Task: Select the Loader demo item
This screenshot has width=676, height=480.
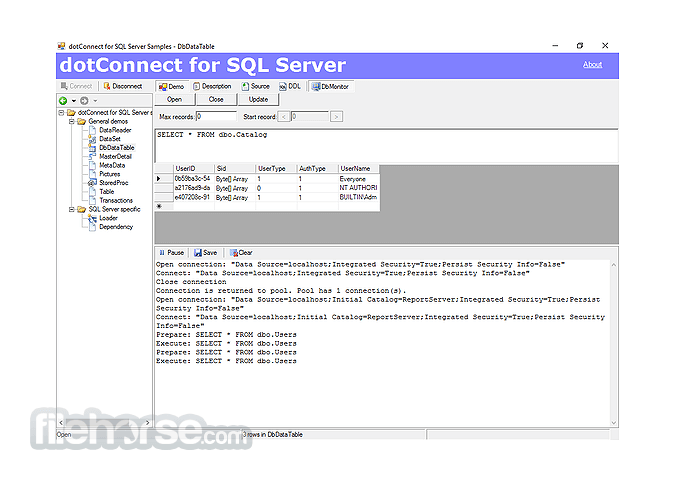Action: [108, 218]
